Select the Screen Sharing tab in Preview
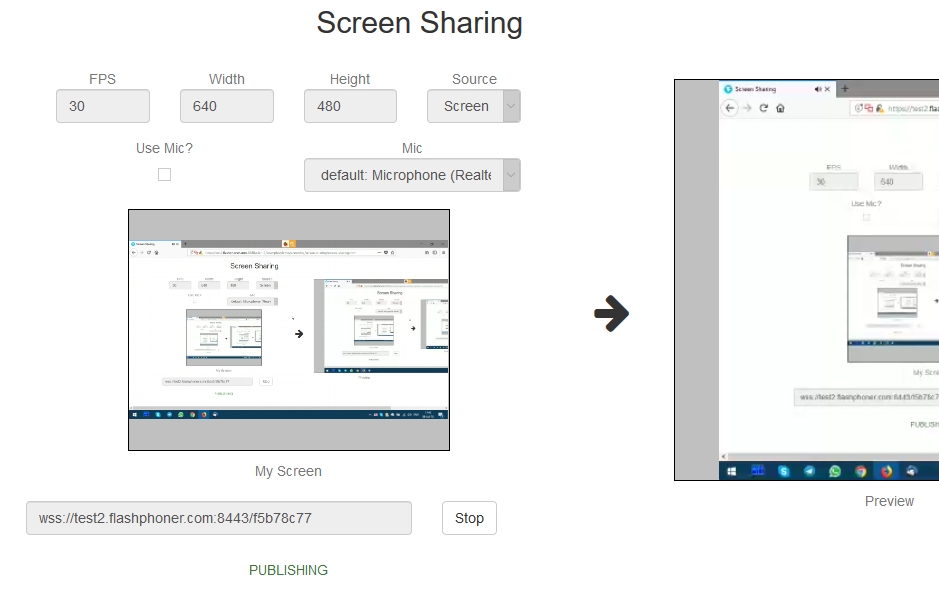This screenshot has width=939, height=592. pos(765,89)
